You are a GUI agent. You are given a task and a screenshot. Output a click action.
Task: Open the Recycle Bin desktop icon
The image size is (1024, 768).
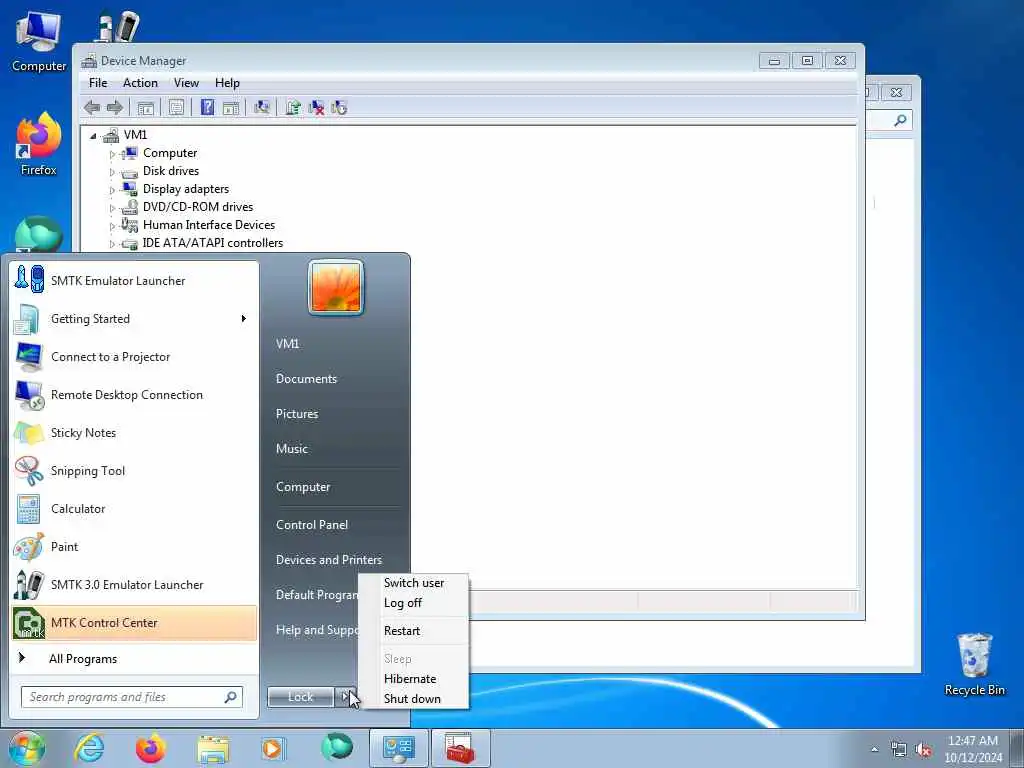[x=974, y=664]
